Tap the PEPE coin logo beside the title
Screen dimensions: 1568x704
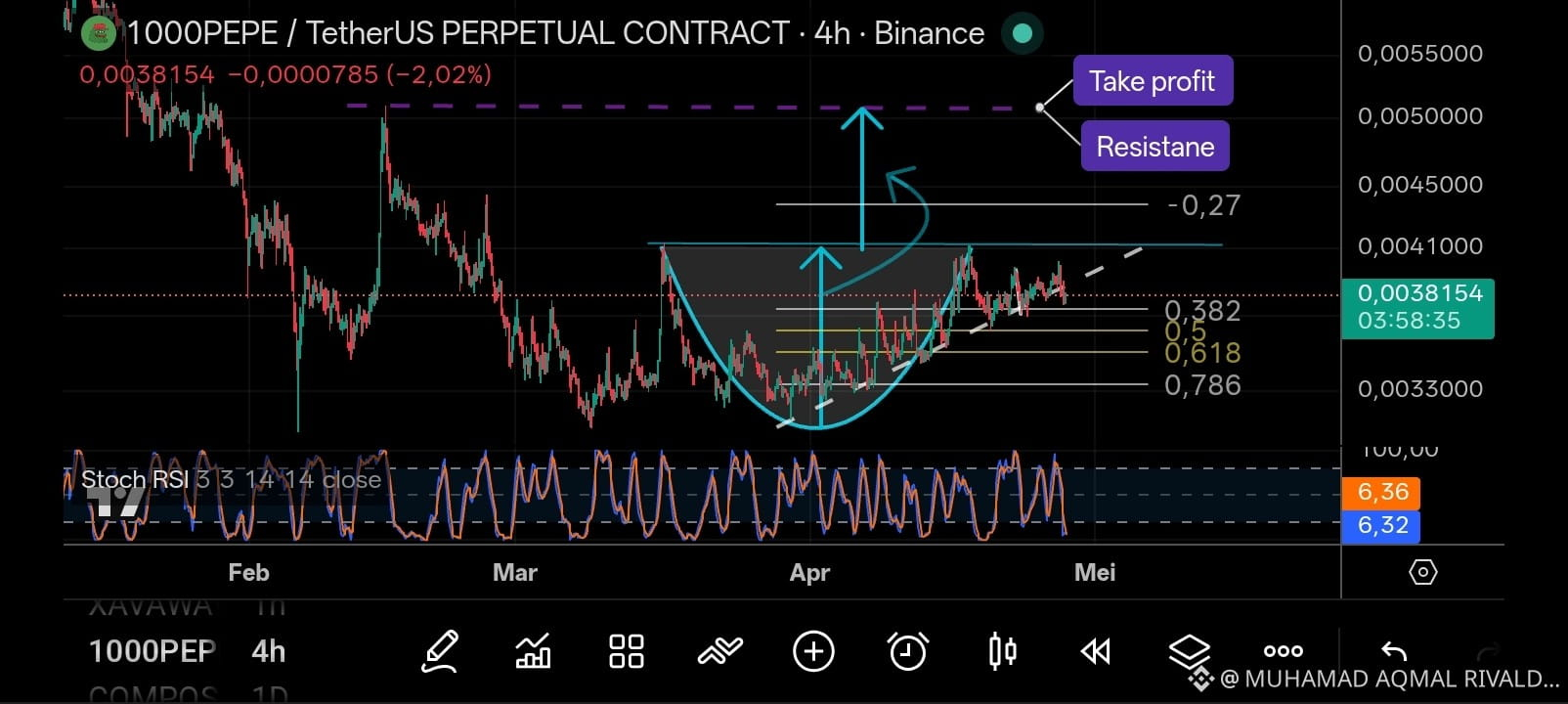[99, 34]
